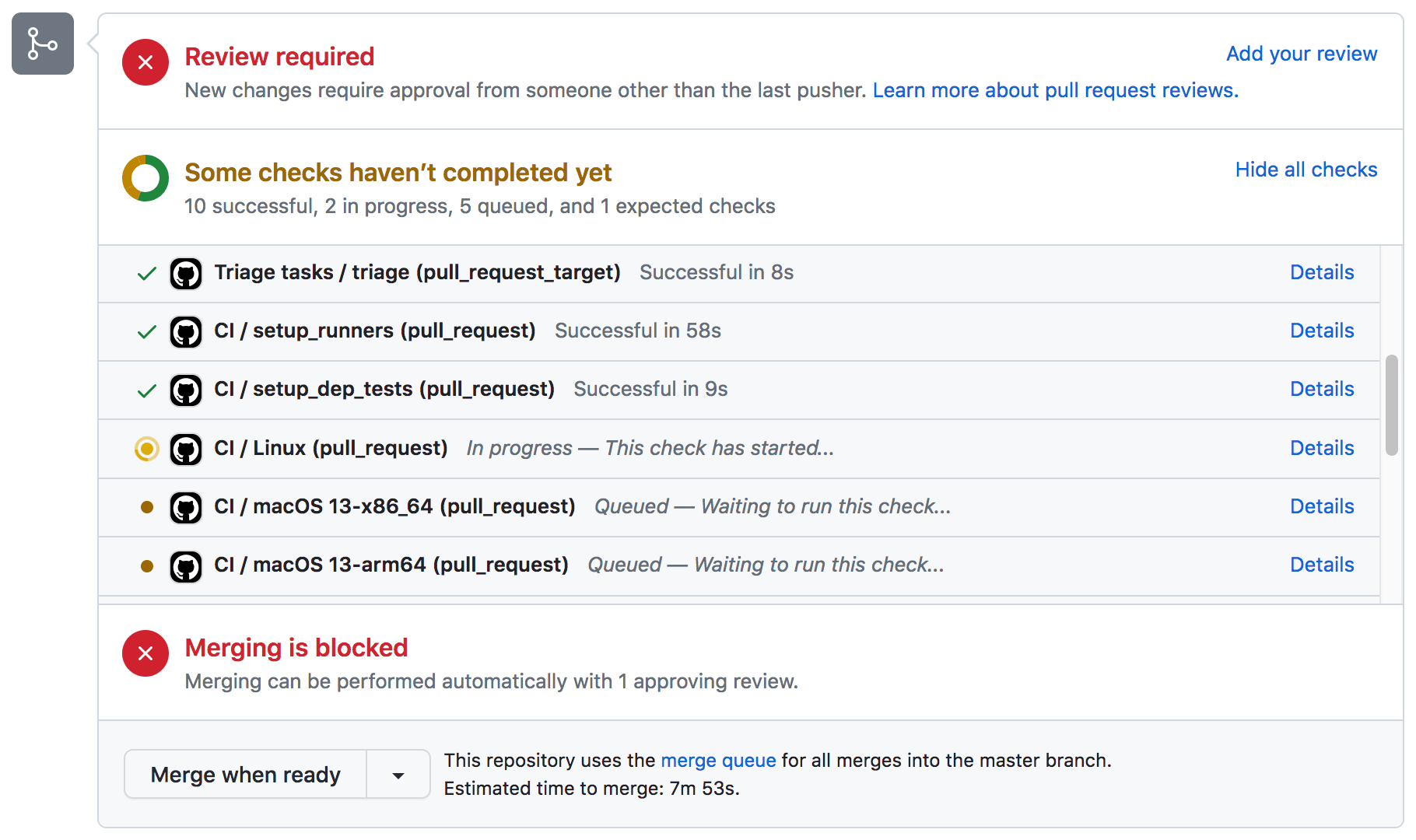The image size is (1416, 840).
Task: Click the check mark for setup_dep_tests
Action: [146, 390]
